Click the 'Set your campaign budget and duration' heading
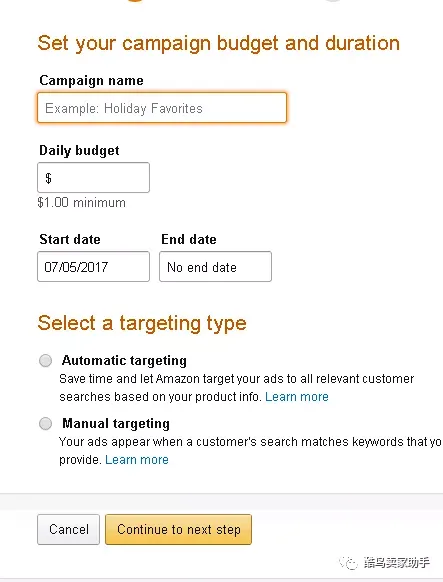The height and width of the screenshot is (582, 443). pos(219,43)
